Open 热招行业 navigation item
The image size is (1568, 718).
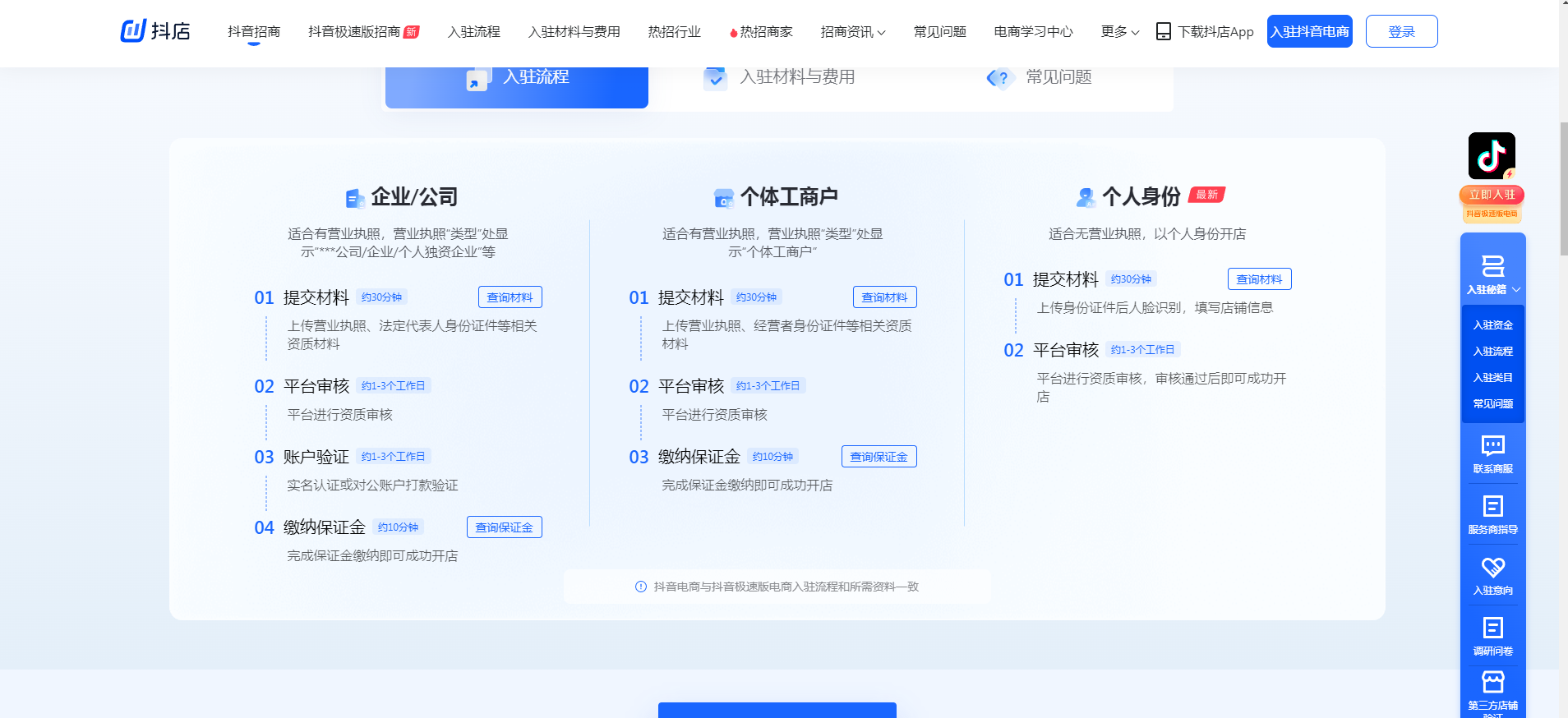[x=675, y=31]
